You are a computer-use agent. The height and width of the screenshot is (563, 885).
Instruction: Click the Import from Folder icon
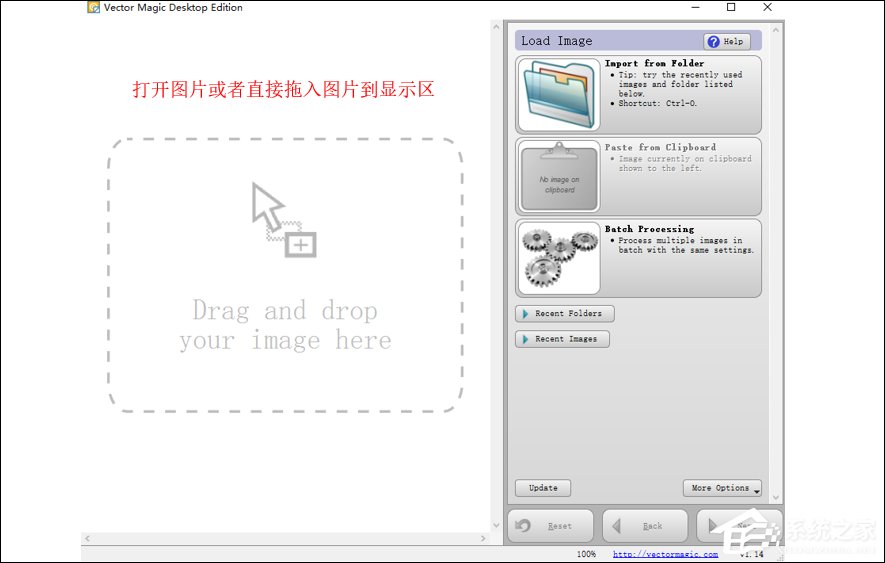(559, 94)
